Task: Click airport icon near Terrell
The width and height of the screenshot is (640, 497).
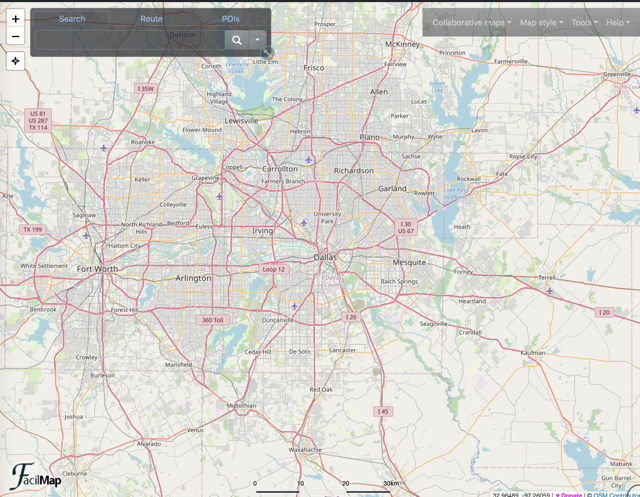Action: (x=549, y=291)
